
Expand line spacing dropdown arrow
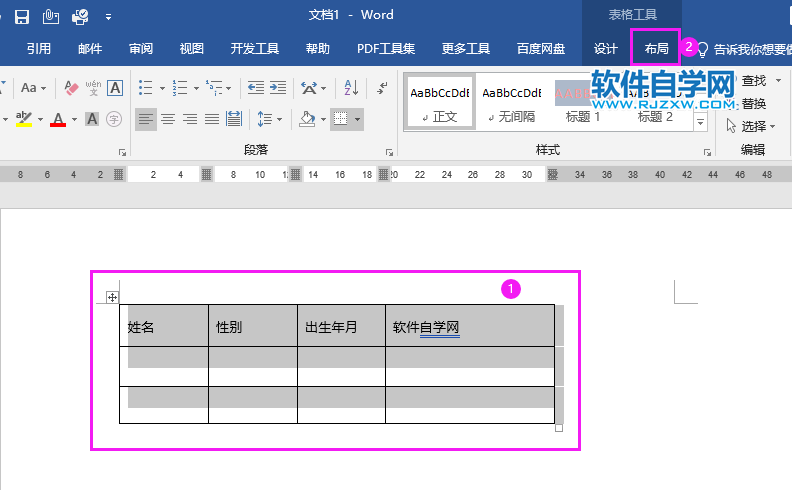click(x=279, y=120)
